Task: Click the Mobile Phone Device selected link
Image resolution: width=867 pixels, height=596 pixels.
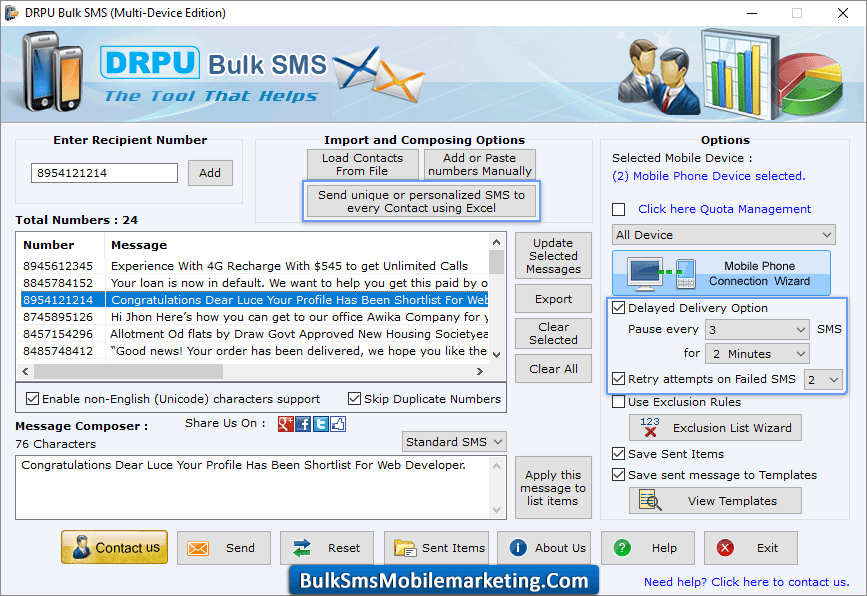Action: click(x=708, y=176)
